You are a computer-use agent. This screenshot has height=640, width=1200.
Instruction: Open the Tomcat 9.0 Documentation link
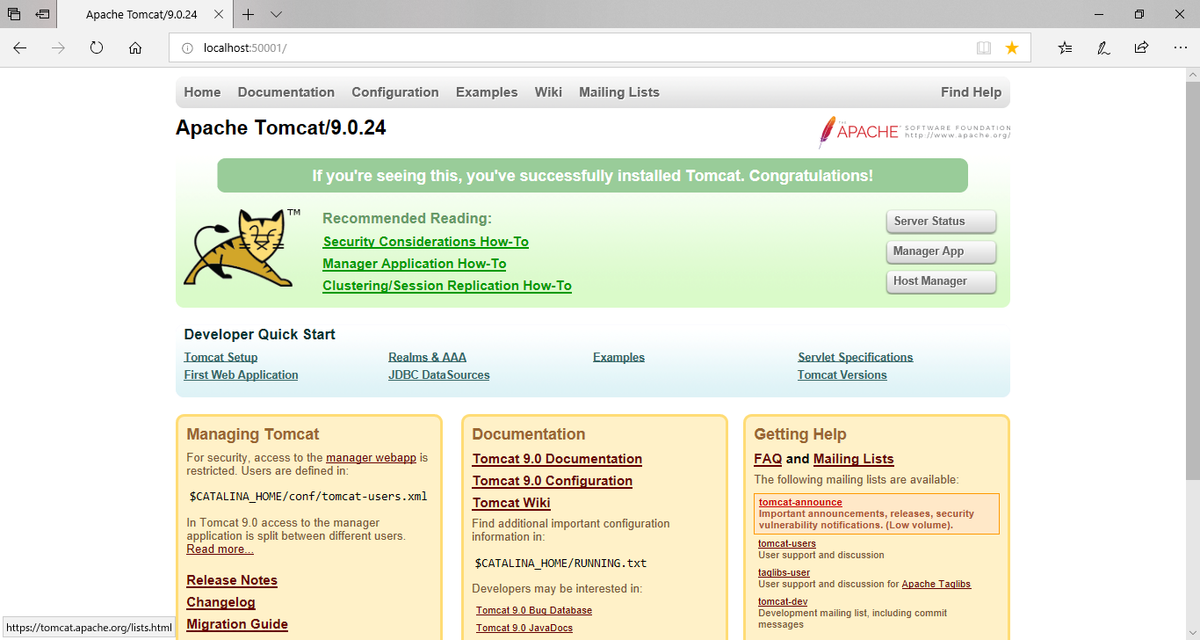tap(557, 459)
